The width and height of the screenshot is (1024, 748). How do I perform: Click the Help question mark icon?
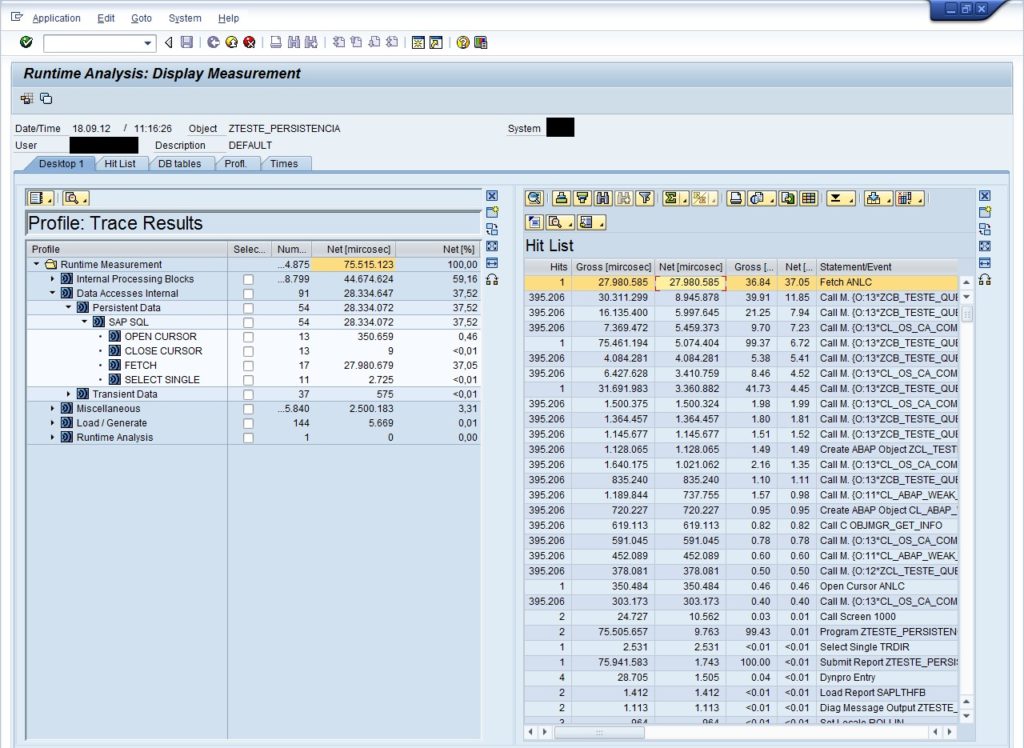[x=464, y=43]
